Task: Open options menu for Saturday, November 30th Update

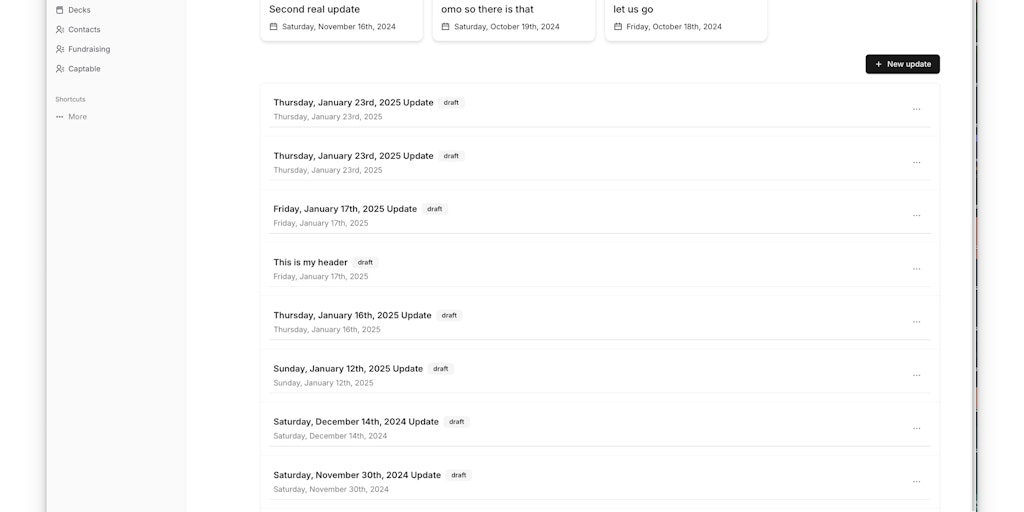Action: coord(916,482)
